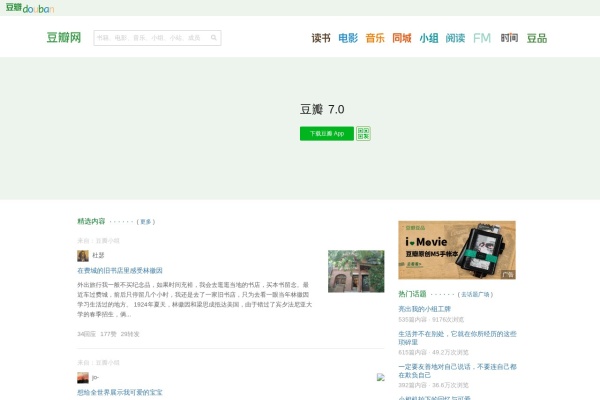Click the 精选内容 heading
Screen dimensions: 600x400
tap(91, 221)
